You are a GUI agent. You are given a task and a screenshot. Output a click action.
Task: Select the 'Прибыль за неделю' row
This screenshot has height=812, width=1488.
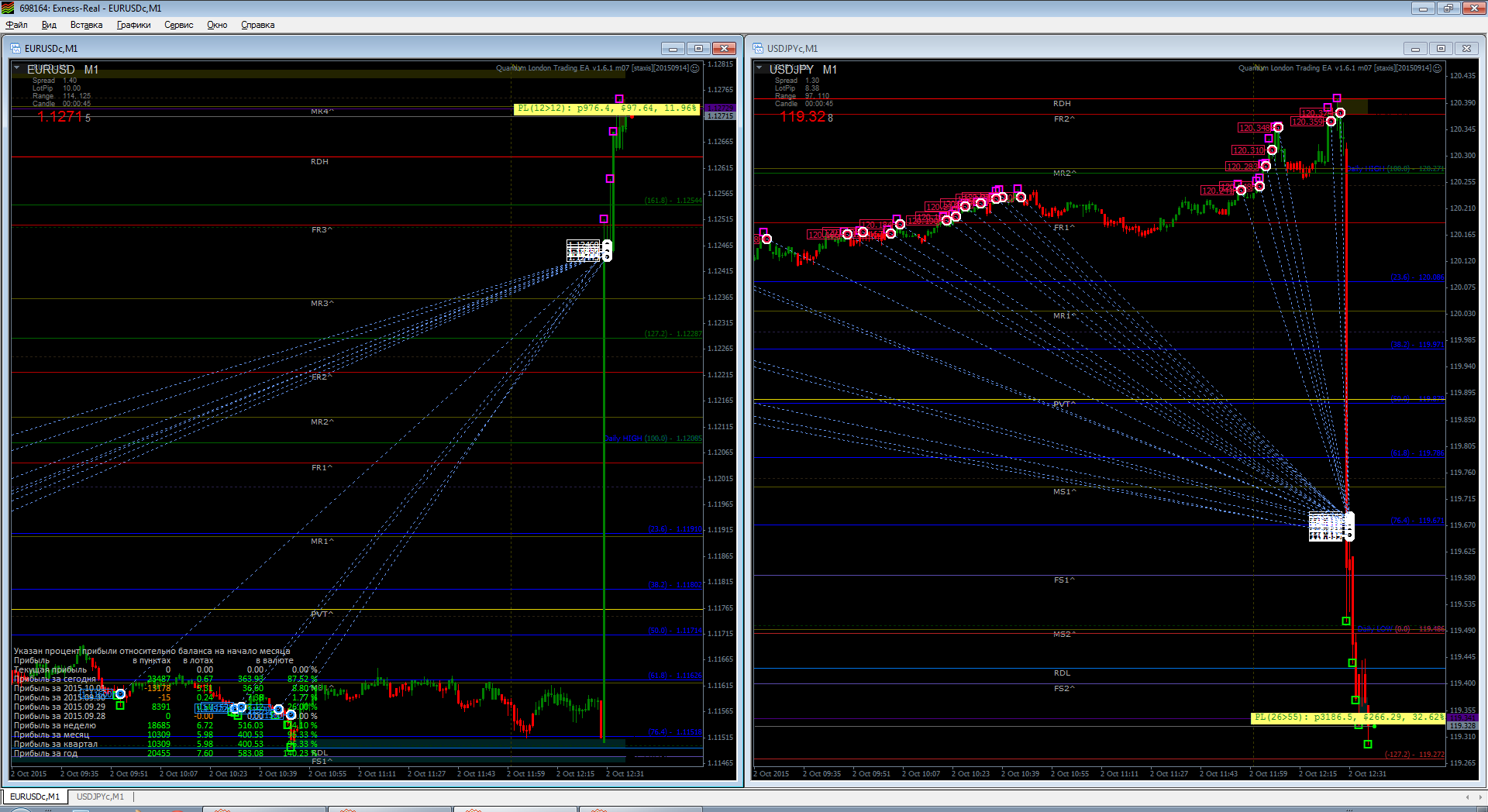(x=166, y=725)
